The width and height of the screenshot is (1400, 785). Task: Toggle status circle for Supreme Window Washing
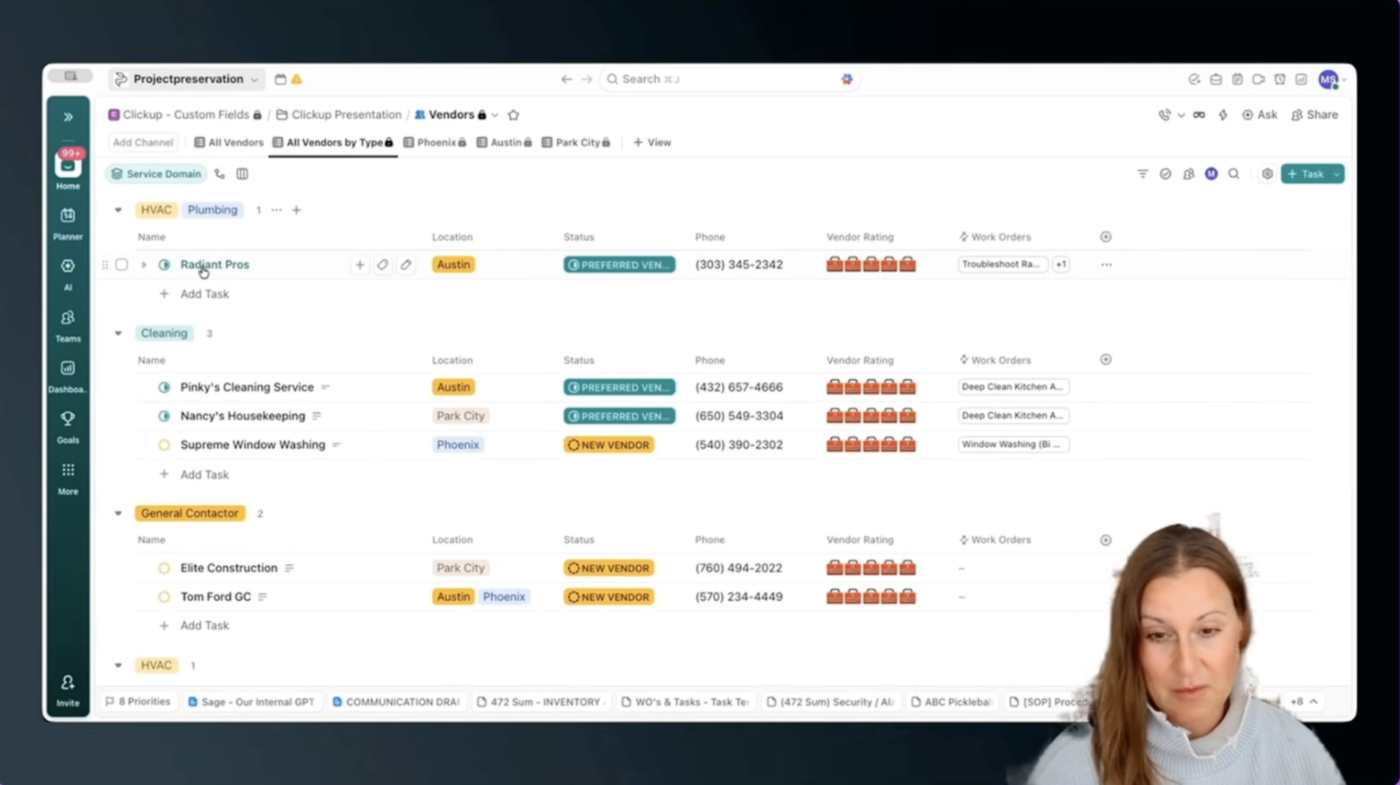point(164,445)
